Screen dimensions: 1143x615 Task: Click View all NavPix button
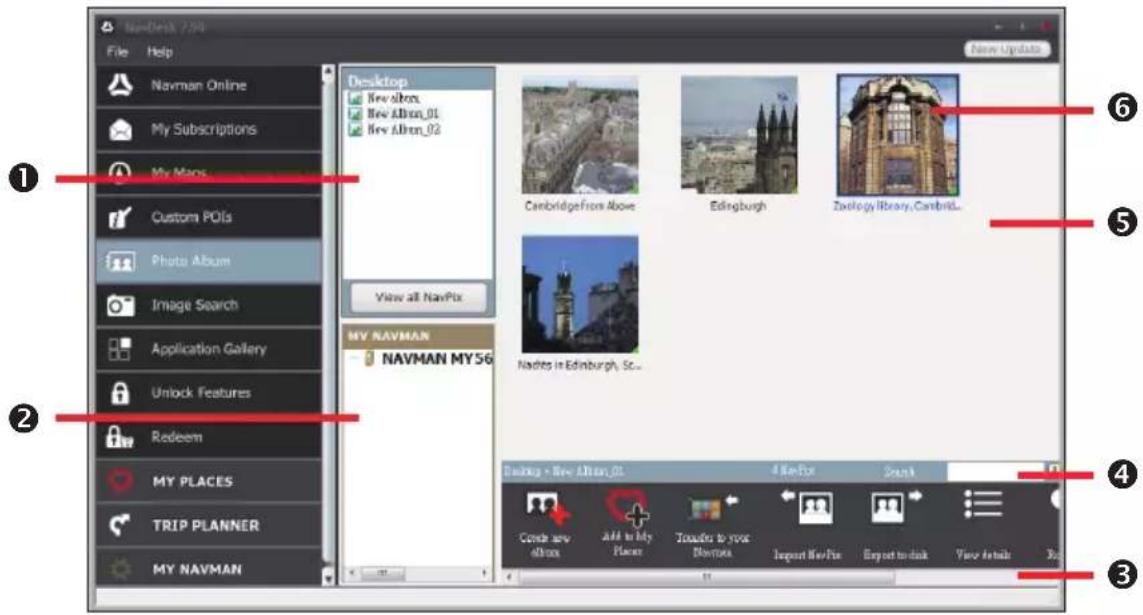coord(418,297)
